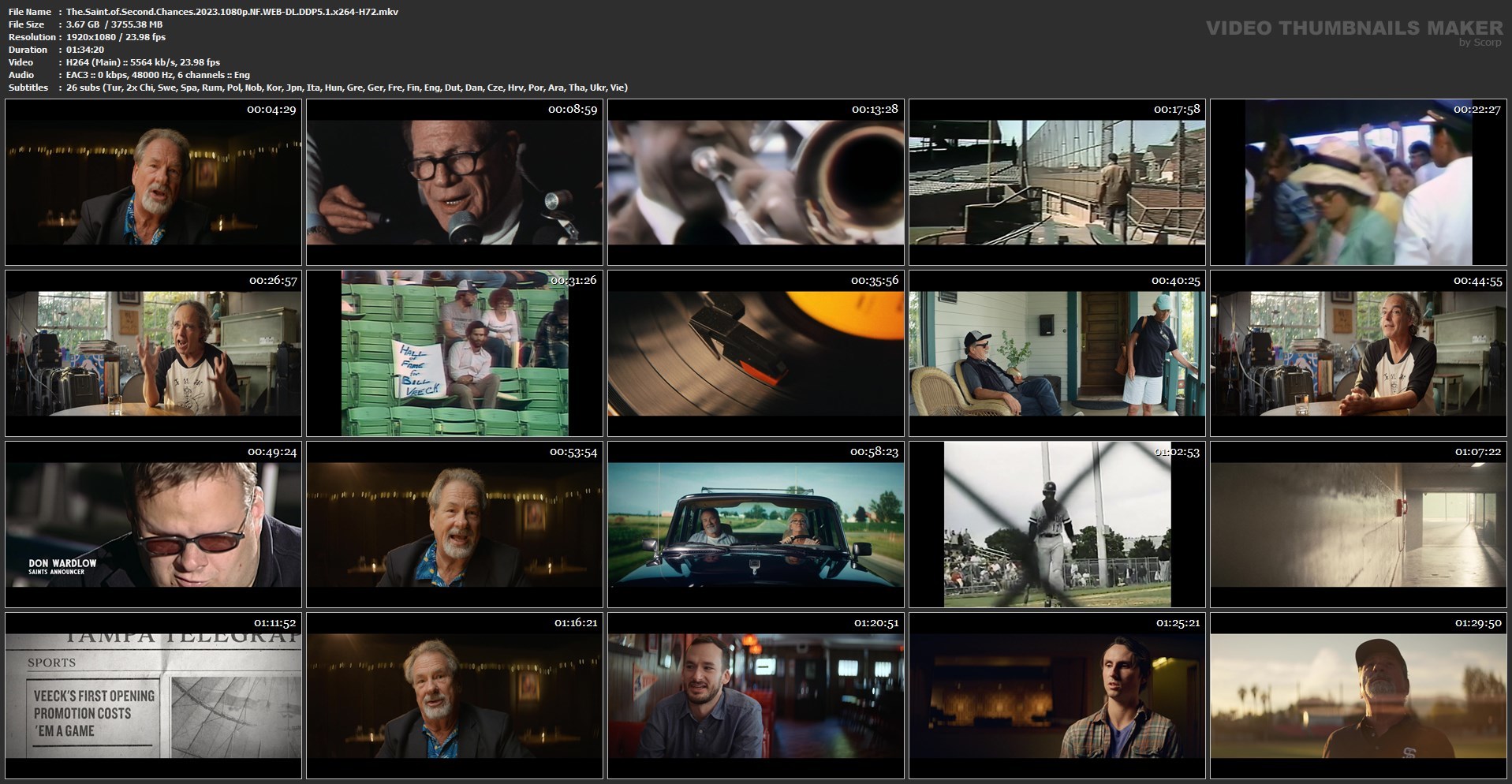Viewport: 1512px width, 784px height.
Task: Click the 'DON WARDLOW' caption text
Action: pyautogui.click(x=62, y=563)
